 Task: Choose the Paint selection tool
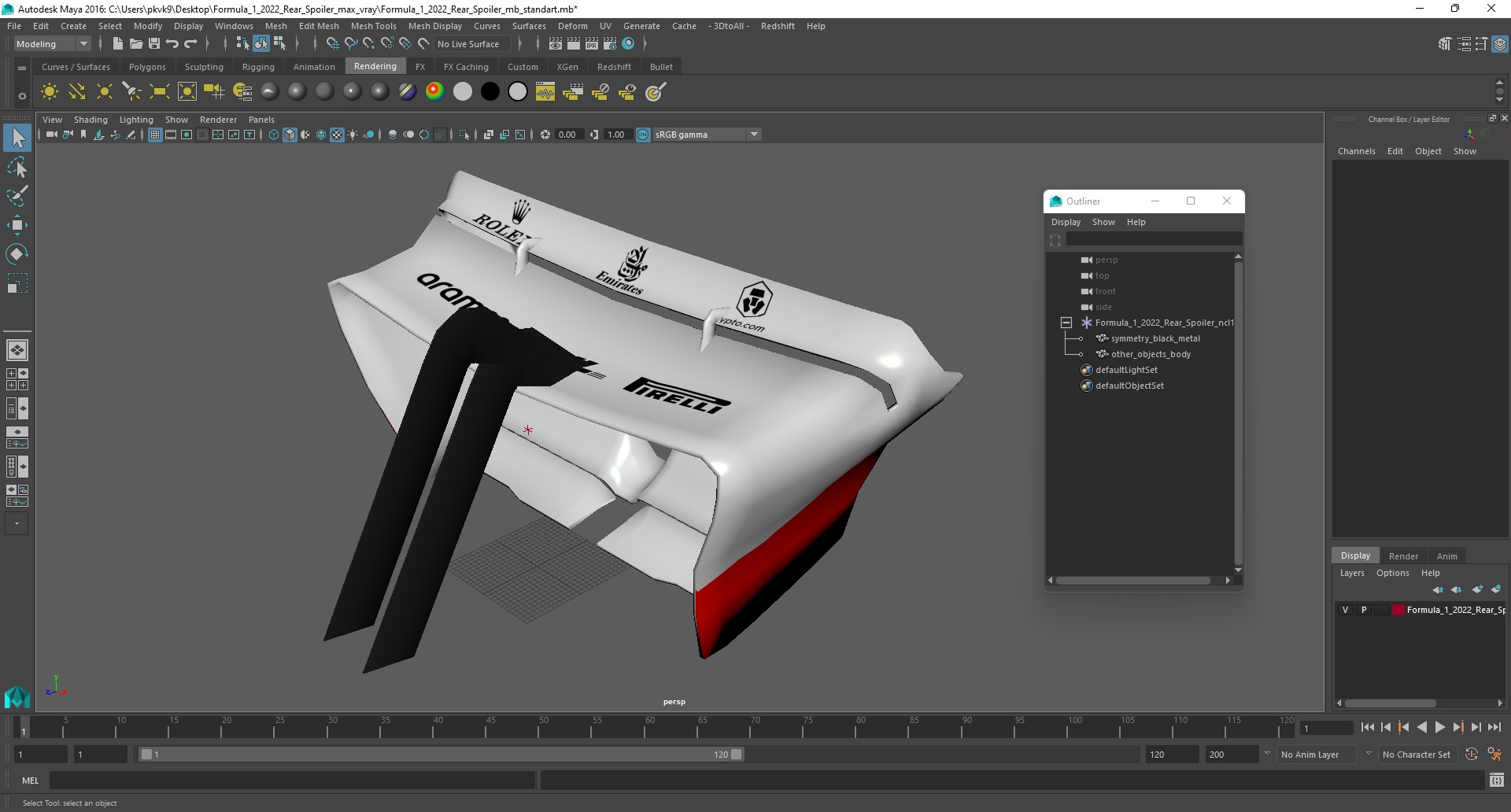[17, 196]
